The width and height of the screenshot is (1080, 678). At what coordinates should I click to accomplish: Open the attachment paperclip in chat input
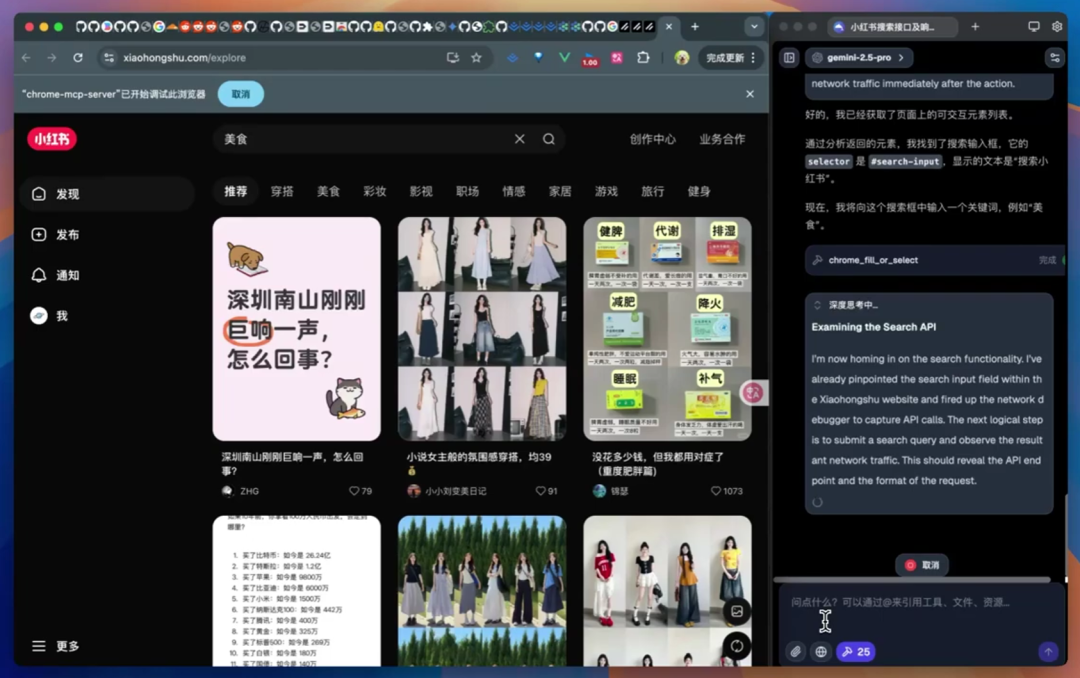tap(796, 652)
